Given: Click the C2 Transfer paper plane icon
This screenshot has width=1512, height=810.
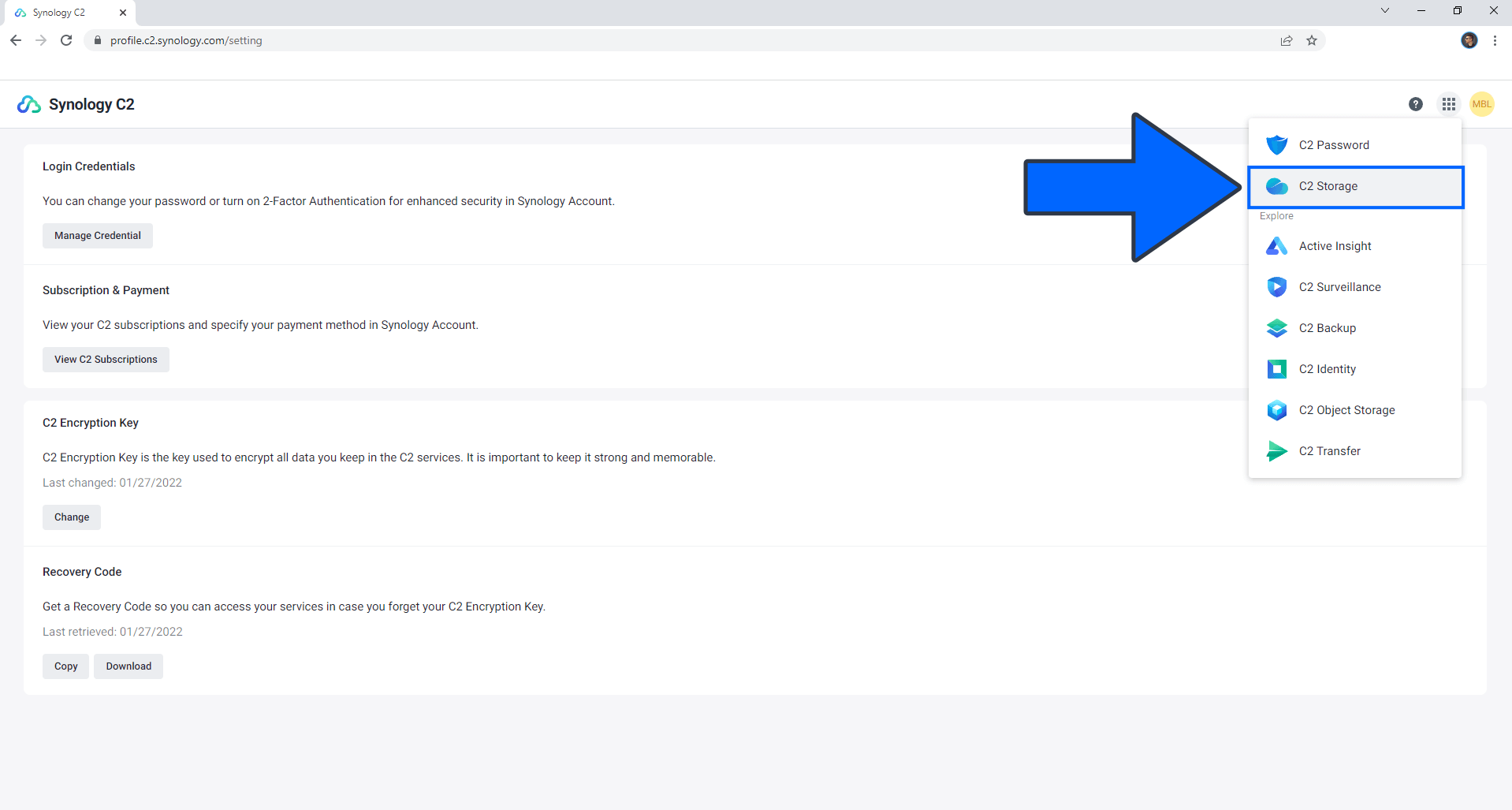Looking at the screenshot, I should [x=1277, y=451].
